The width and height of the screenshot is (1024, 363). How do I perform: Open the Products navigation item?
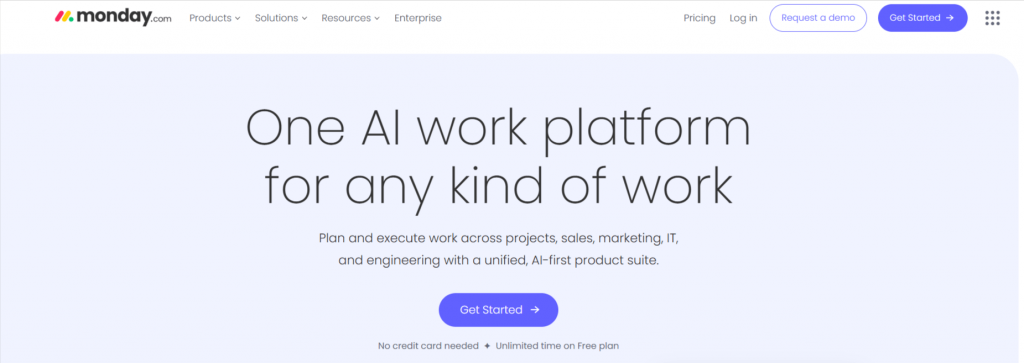(215, 18)
